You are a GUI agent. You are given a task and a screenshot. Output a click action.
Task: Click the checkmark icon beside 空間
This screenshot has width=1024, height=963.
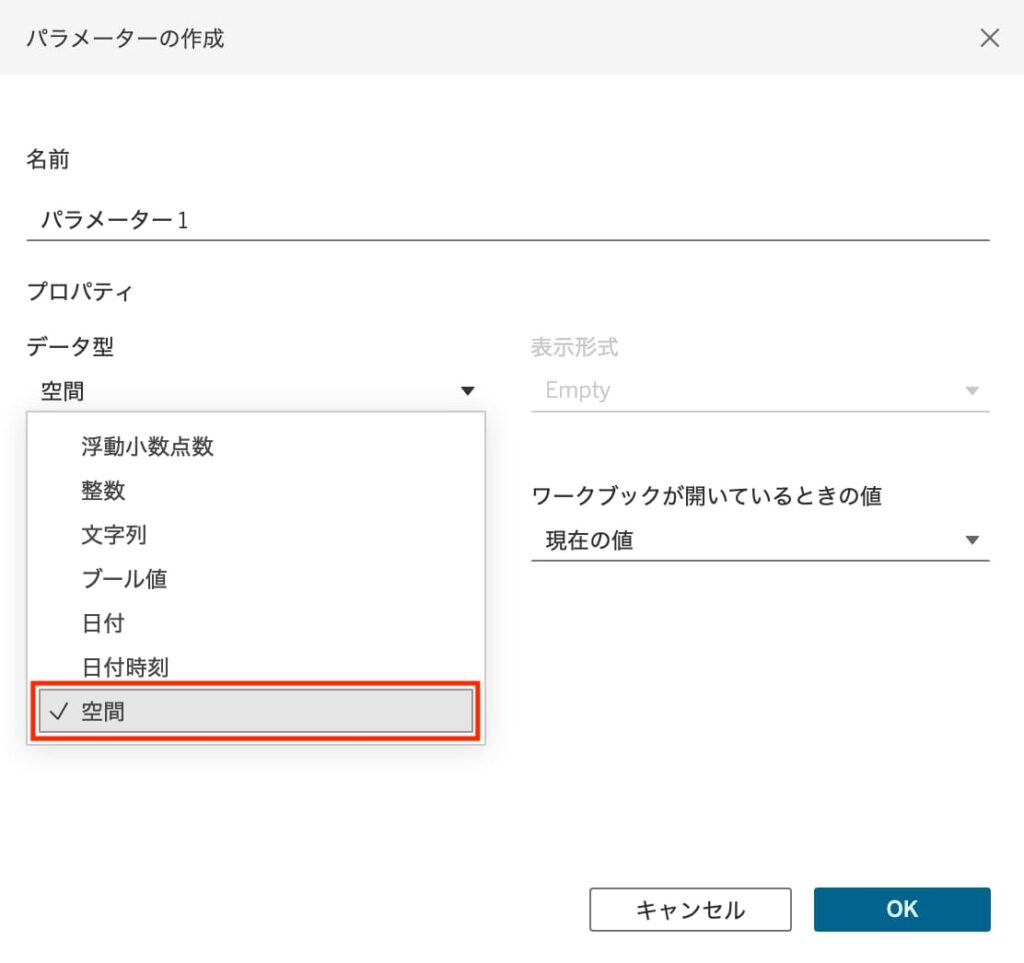tap(57, 712)
